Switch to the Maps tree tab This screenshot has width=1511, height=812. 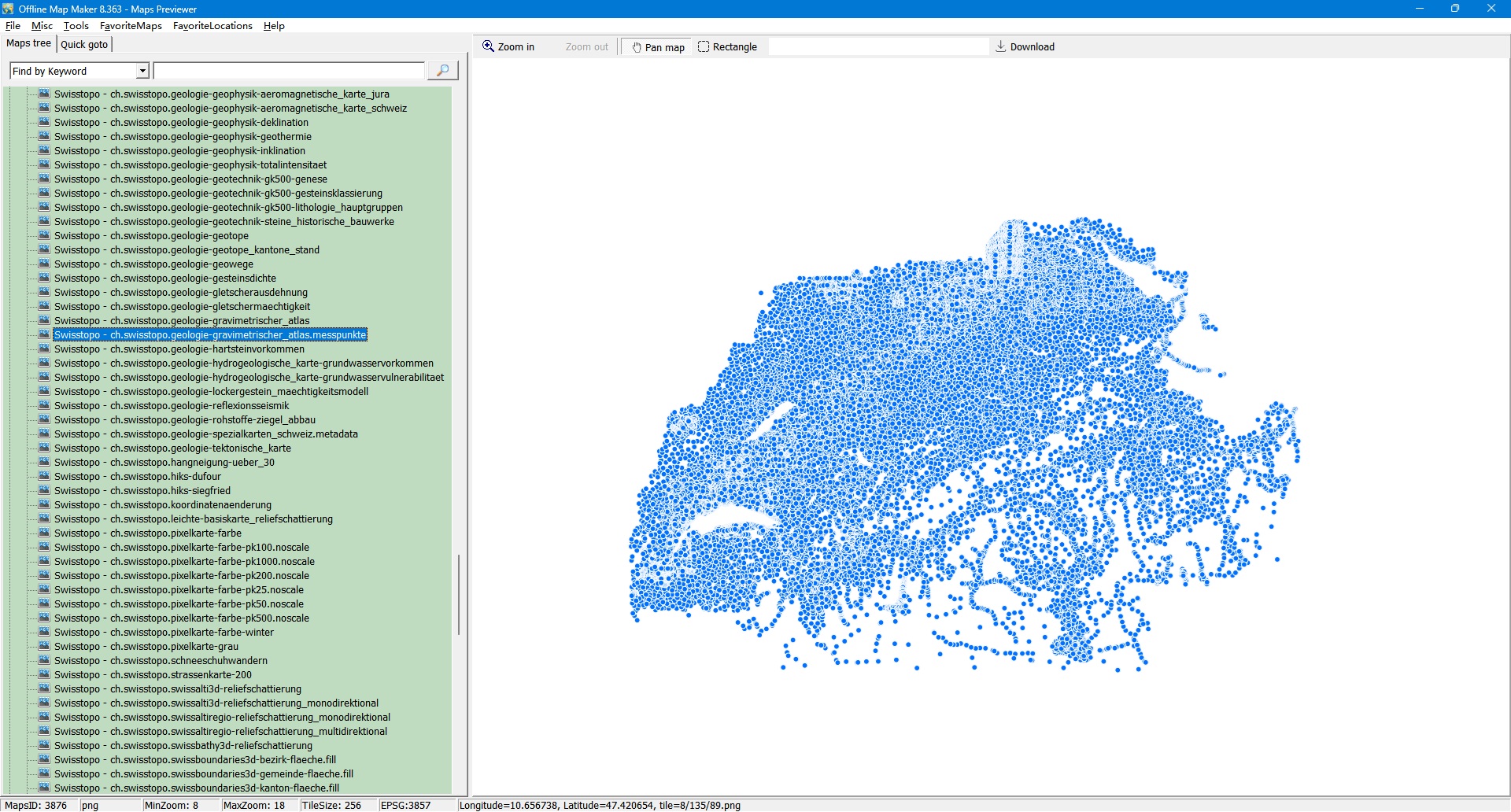click(29, 43)
